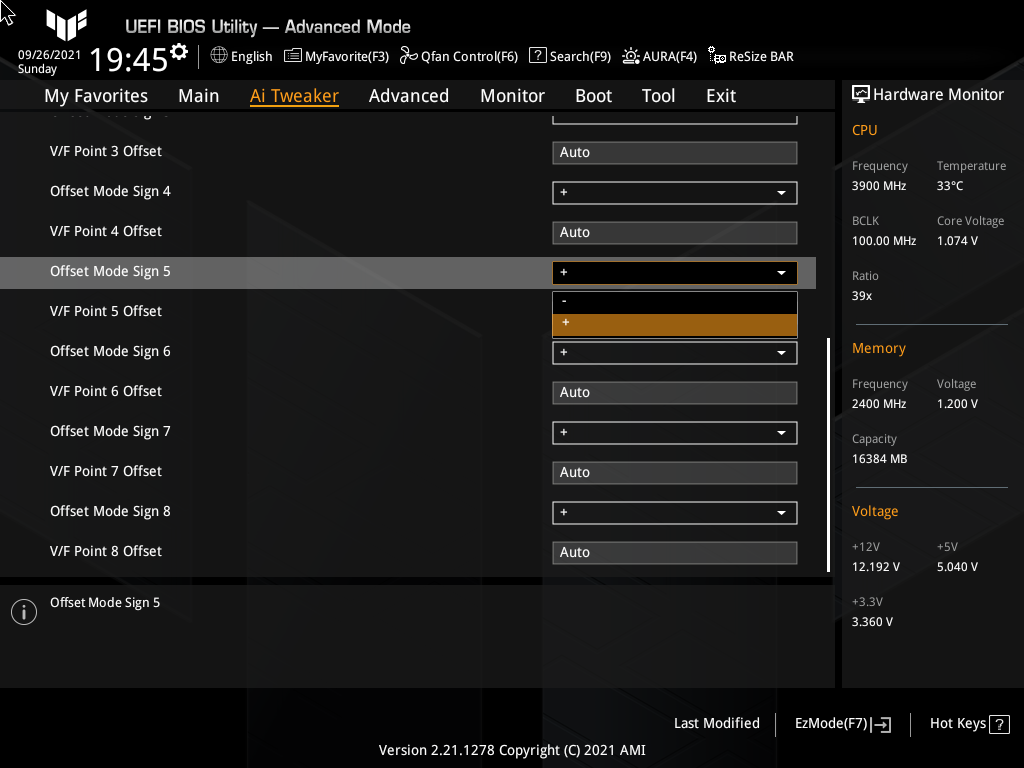Switch to the Boot tab
This screenshot has height=768, width=1024.
tap(593, 96)
